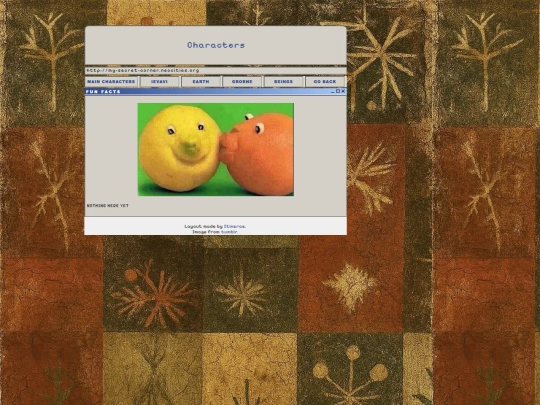The height and width of the screenshot is (405, 540).
Task: Go back using the Go Back button
Action: [325, 82]
